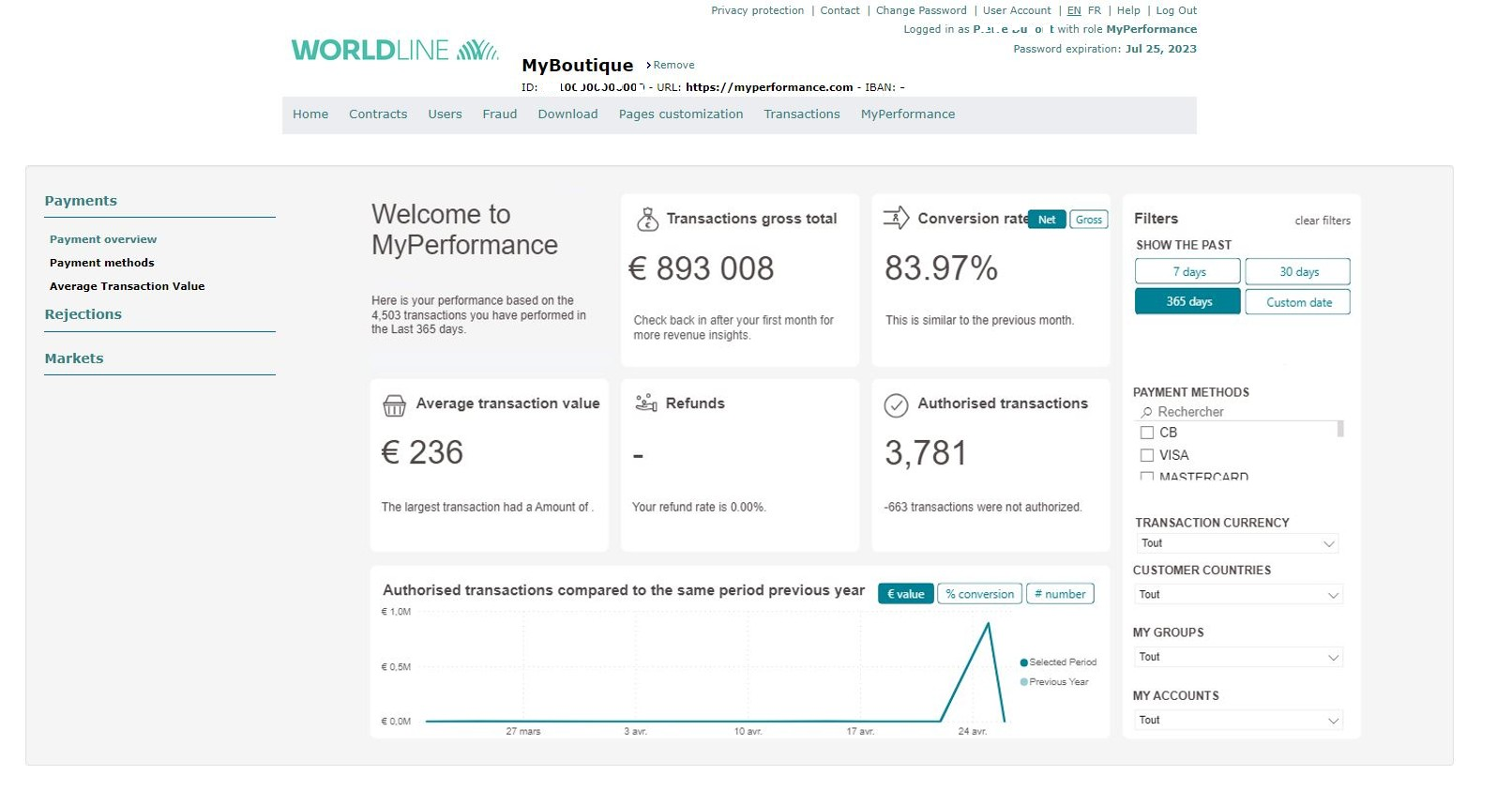Viewport: 1512px width, 807px height.
Task: Tick the CB payment method checkbox
Action: coord(1146,433)
